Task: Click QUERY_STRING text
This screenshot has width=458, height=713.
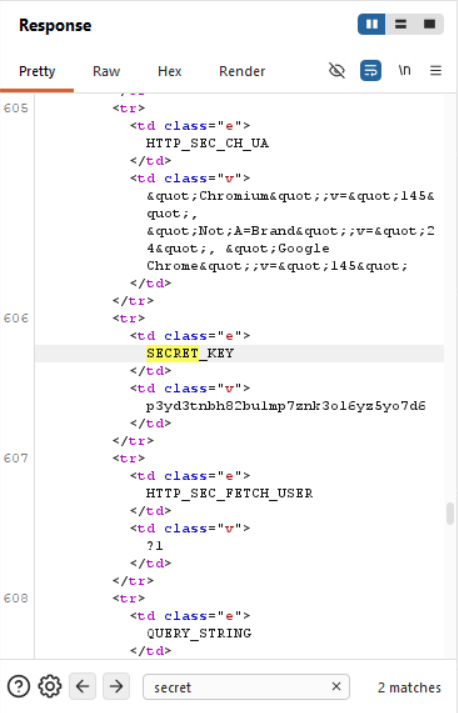Action: click(x=199, y=633)
